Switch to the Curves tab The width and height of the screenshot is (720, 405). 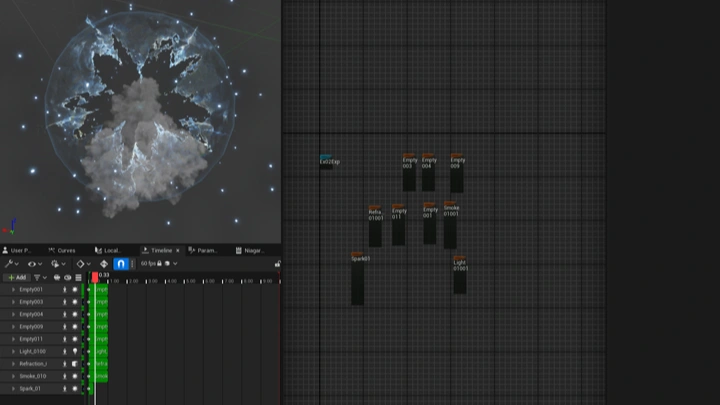click(x=65, y=250)
